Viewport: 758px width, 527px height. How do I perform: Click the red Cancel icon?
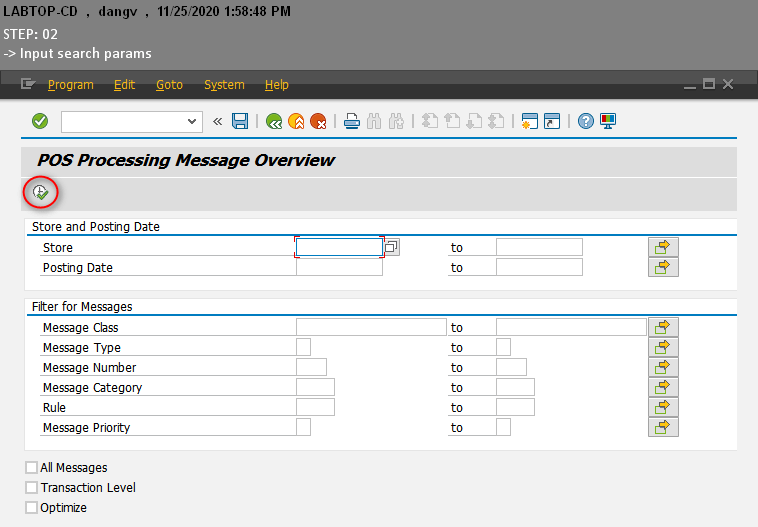tap(318, 121)
